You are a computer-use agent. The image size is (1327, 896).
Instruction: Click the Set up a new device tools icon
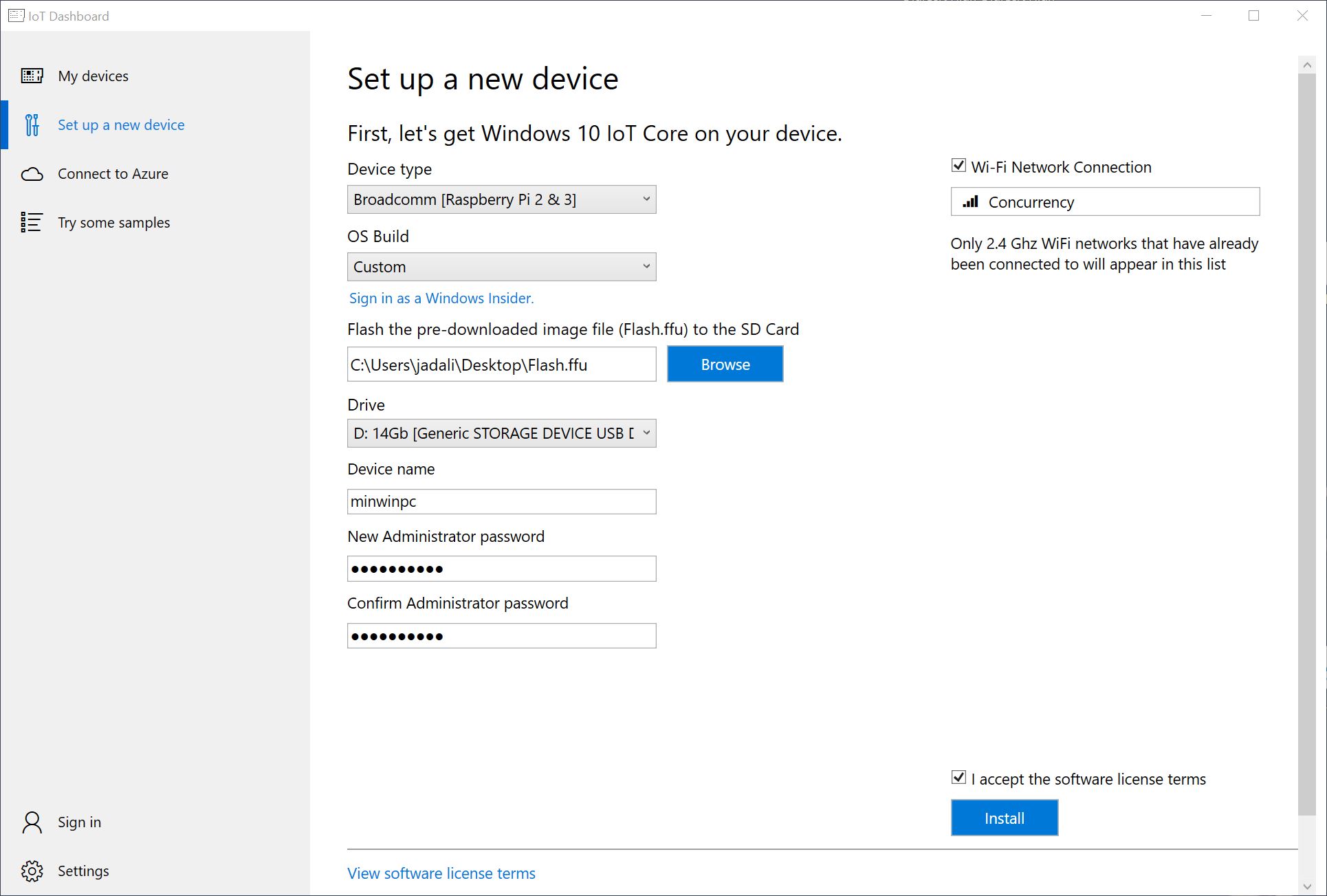point(31,124)
